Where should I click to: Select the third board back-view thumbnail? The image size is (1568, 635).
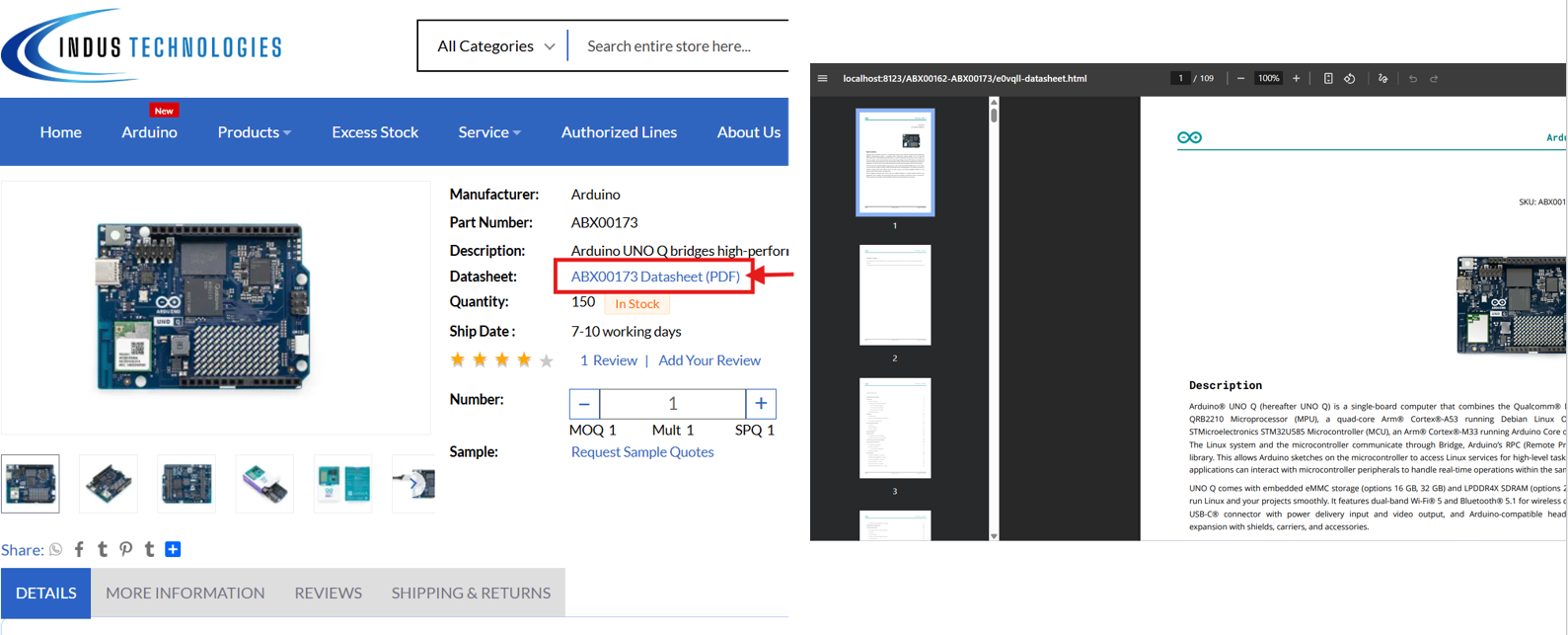[187, 484]
